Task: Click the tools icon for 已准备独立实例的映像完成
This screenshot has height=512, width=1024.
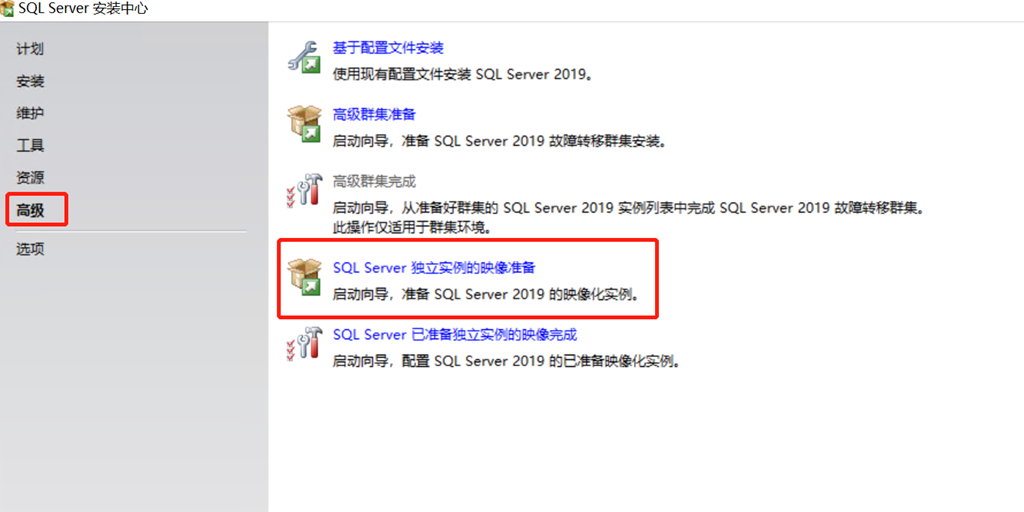Action: [304, 344]
